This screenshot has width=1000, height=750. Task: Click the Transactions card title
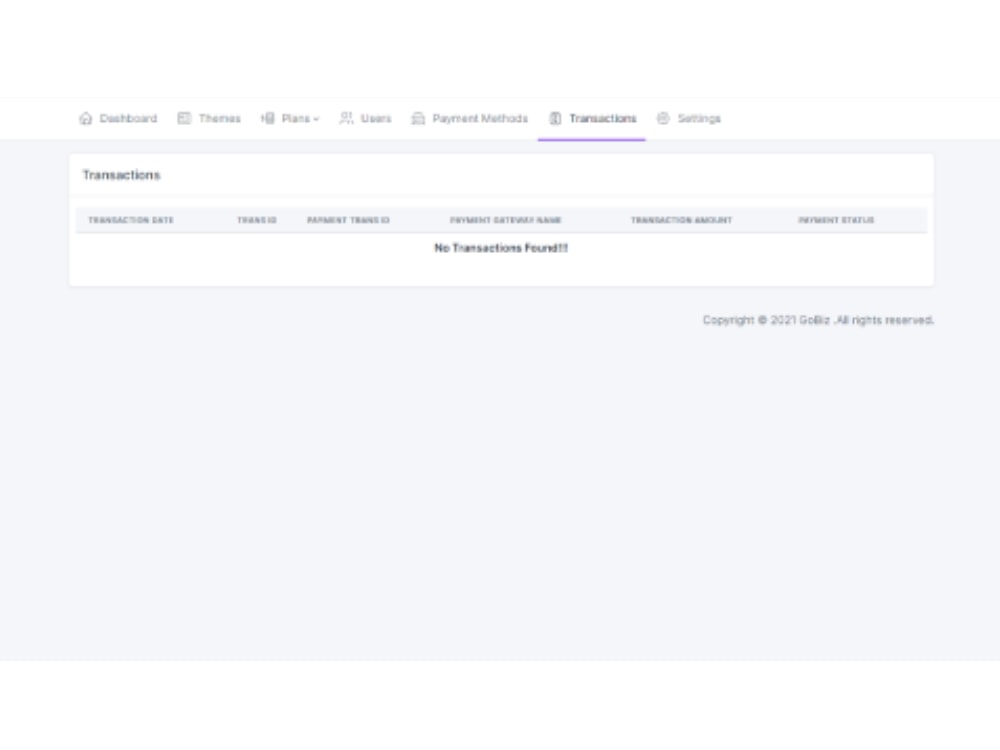(121, 175)
